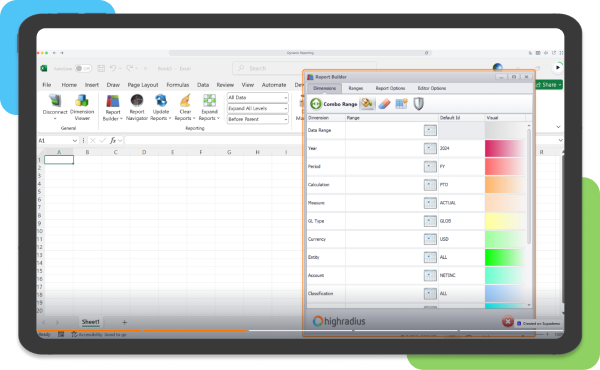Open the Name Box dropdown arrow
600x370 pixels.
pyautogui.click(x=75, y=141)
